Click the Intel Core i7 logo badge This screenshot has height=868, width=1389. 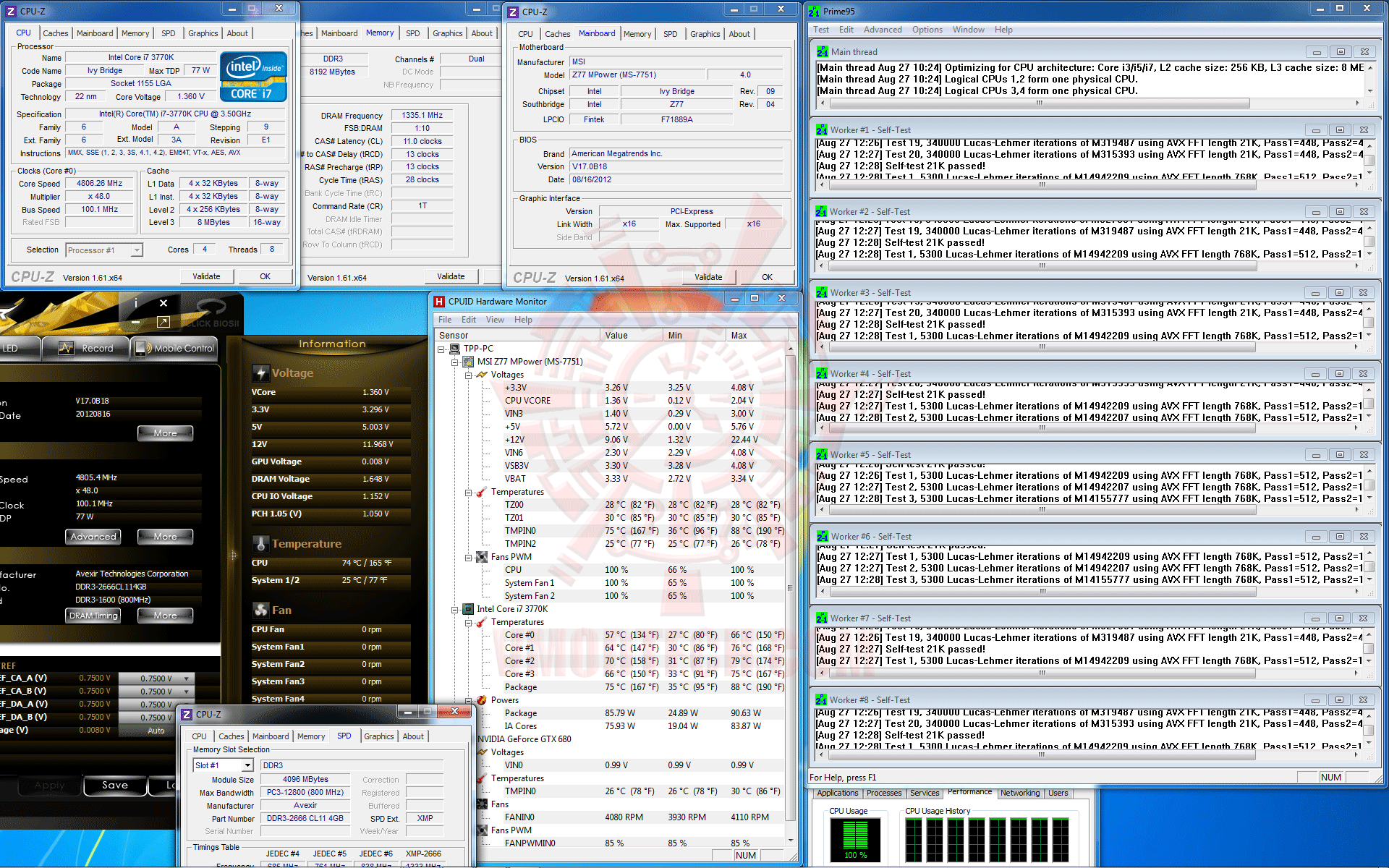[253, 76]
